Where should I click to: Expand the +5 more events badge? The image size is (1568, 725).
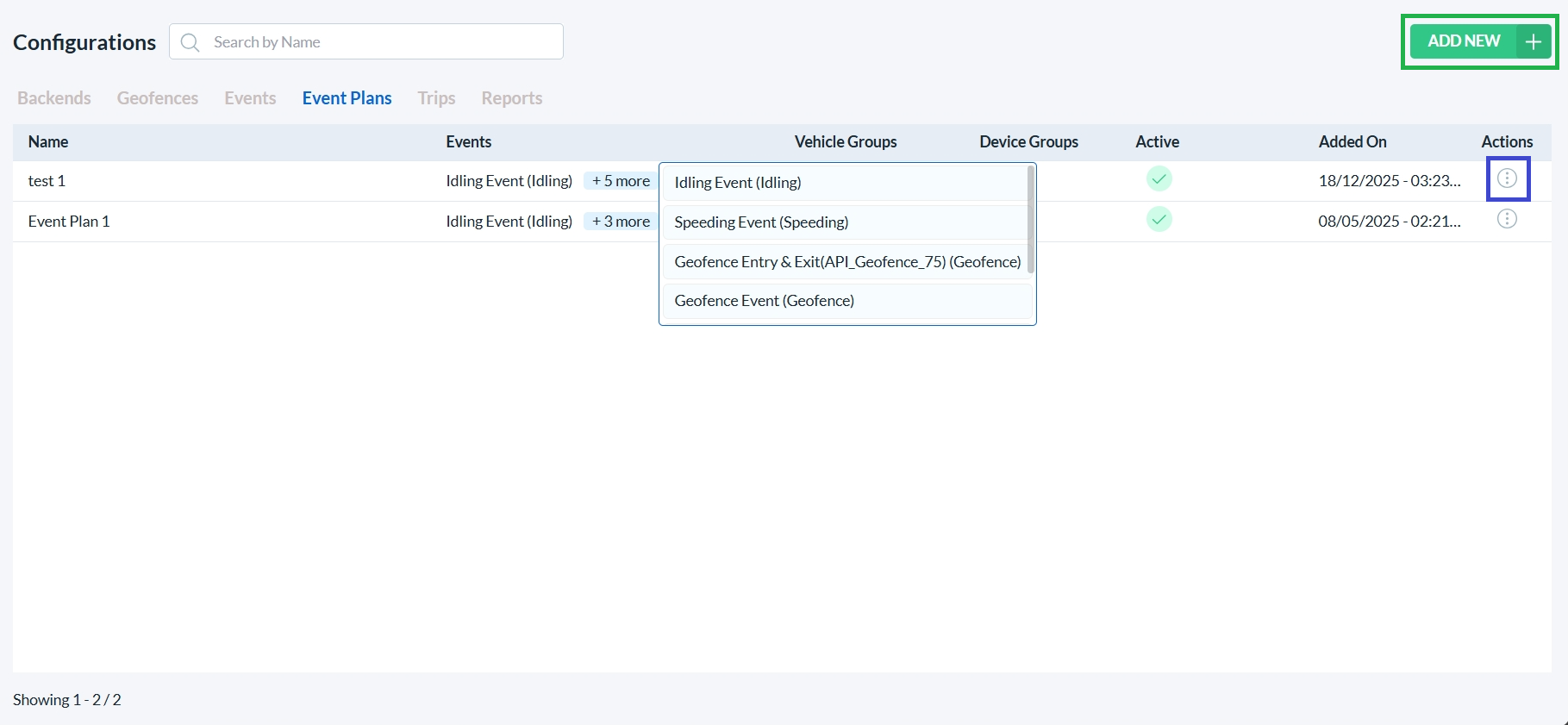(621, 181)
